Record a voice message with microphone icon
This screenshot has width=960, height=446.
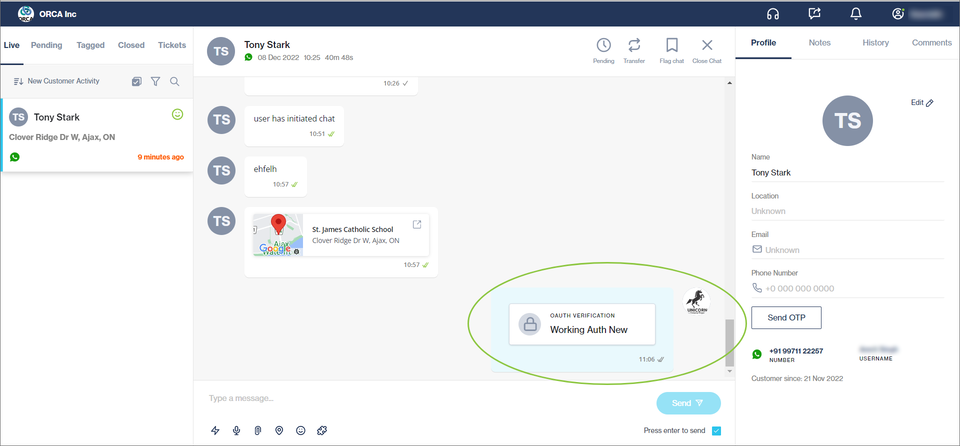[x=236, y=430]
